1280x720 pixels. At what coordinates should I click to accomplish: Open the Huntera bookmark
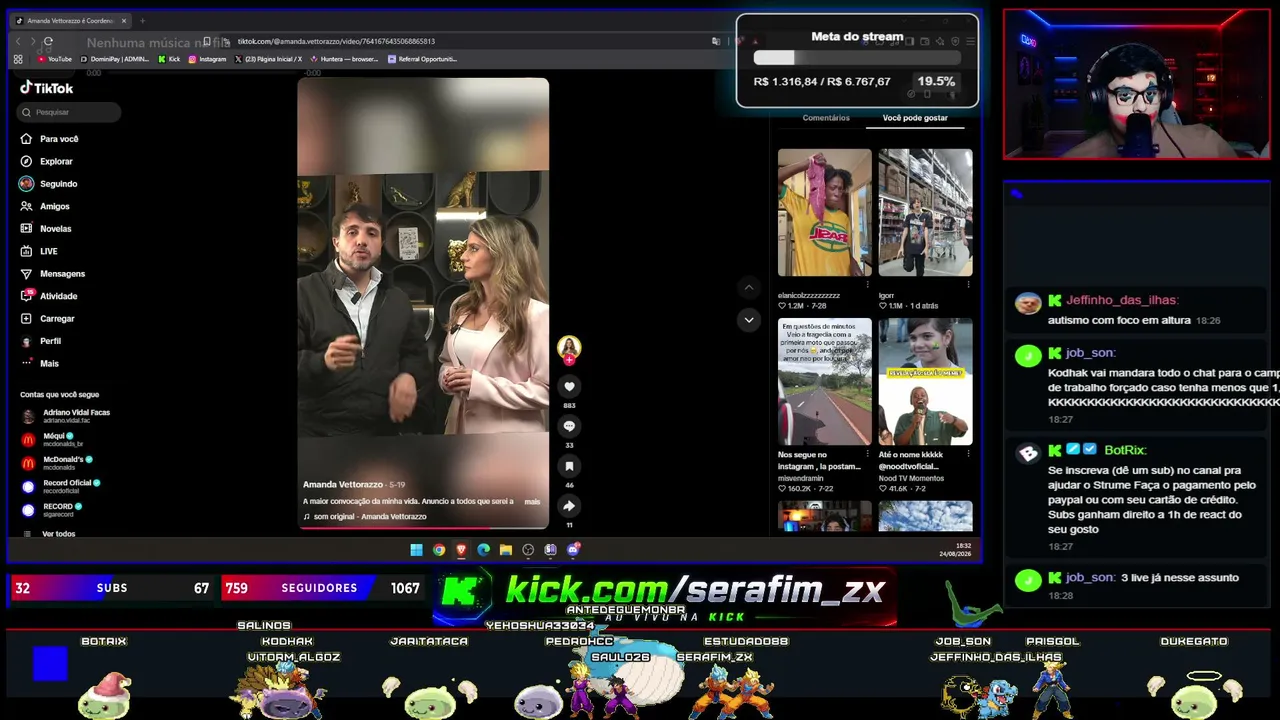pos(344,59)
